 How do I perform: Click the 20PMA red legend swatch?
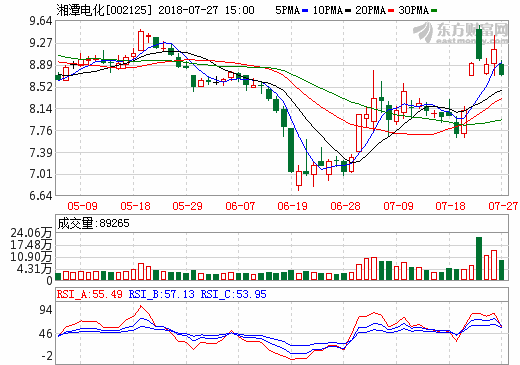click(x=391, y=11)
